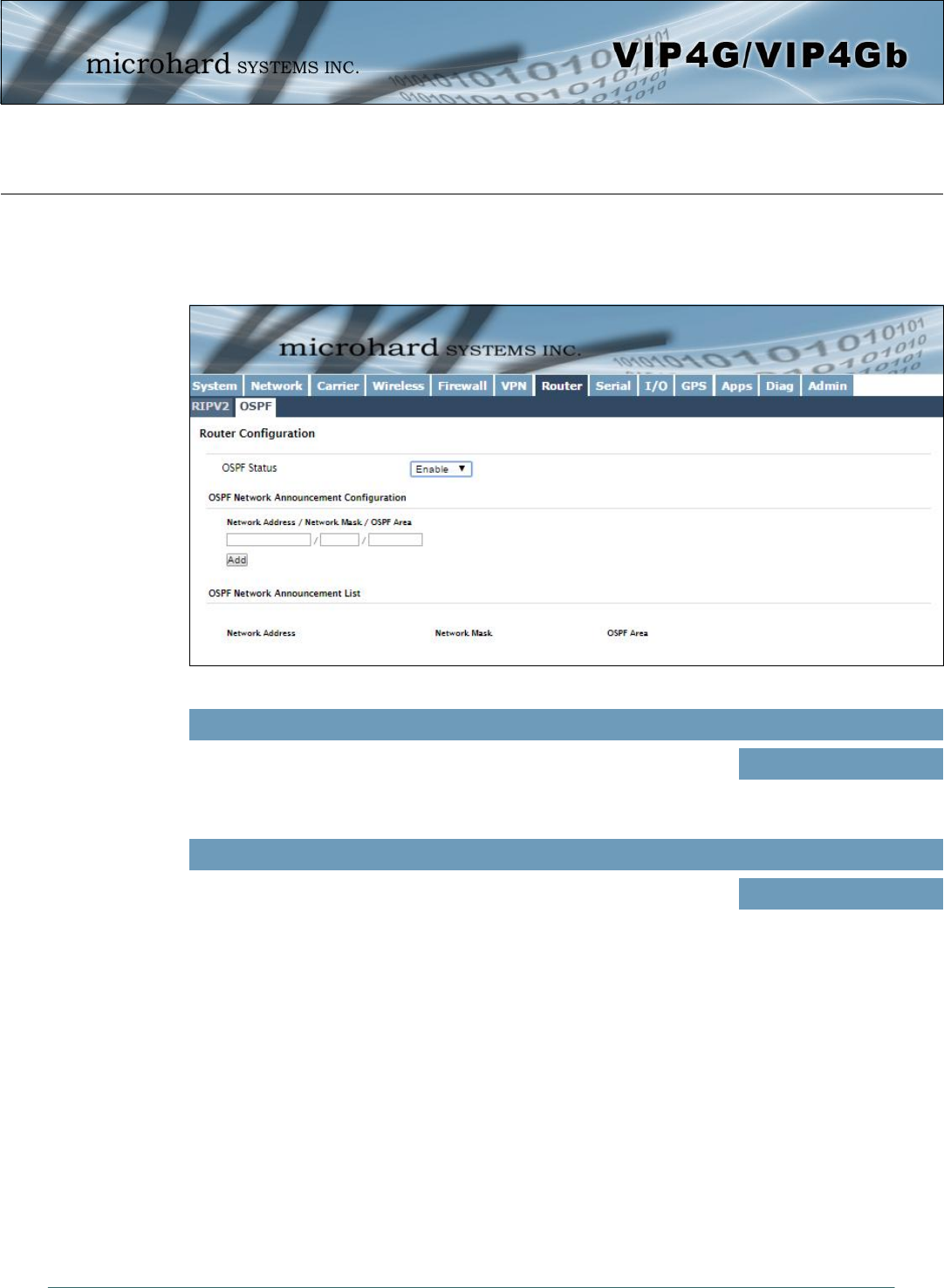This screenshot has height=1288, width=944.
Task: Open the VPN tab
Action: pos(514,385)
